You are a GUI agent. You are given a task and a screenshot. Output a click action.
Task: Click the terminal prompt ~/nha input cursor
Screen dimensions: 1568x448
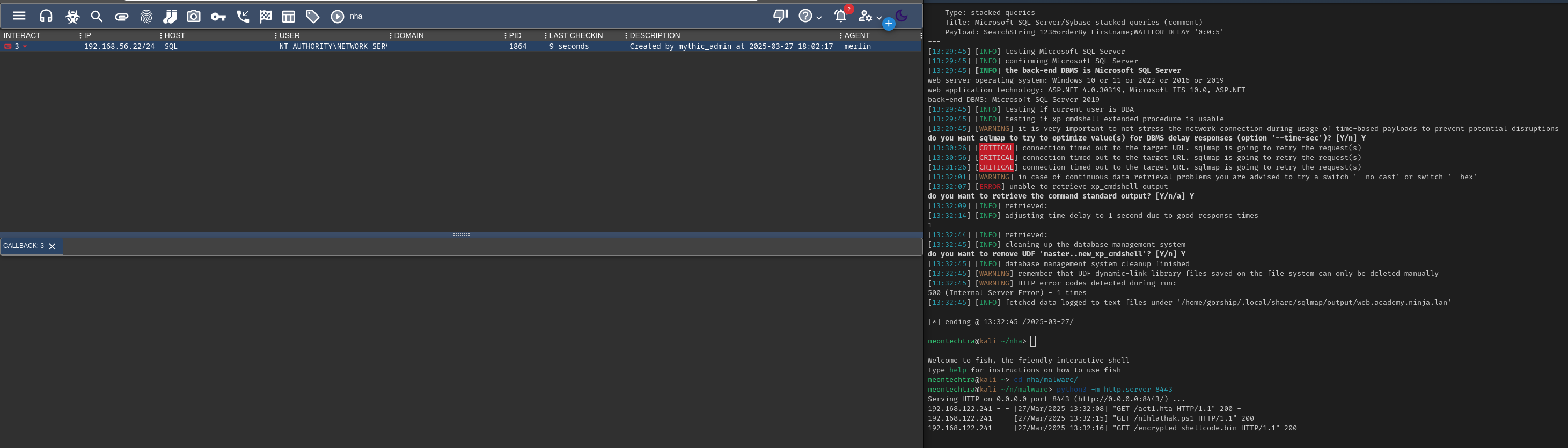[1033, 341]
